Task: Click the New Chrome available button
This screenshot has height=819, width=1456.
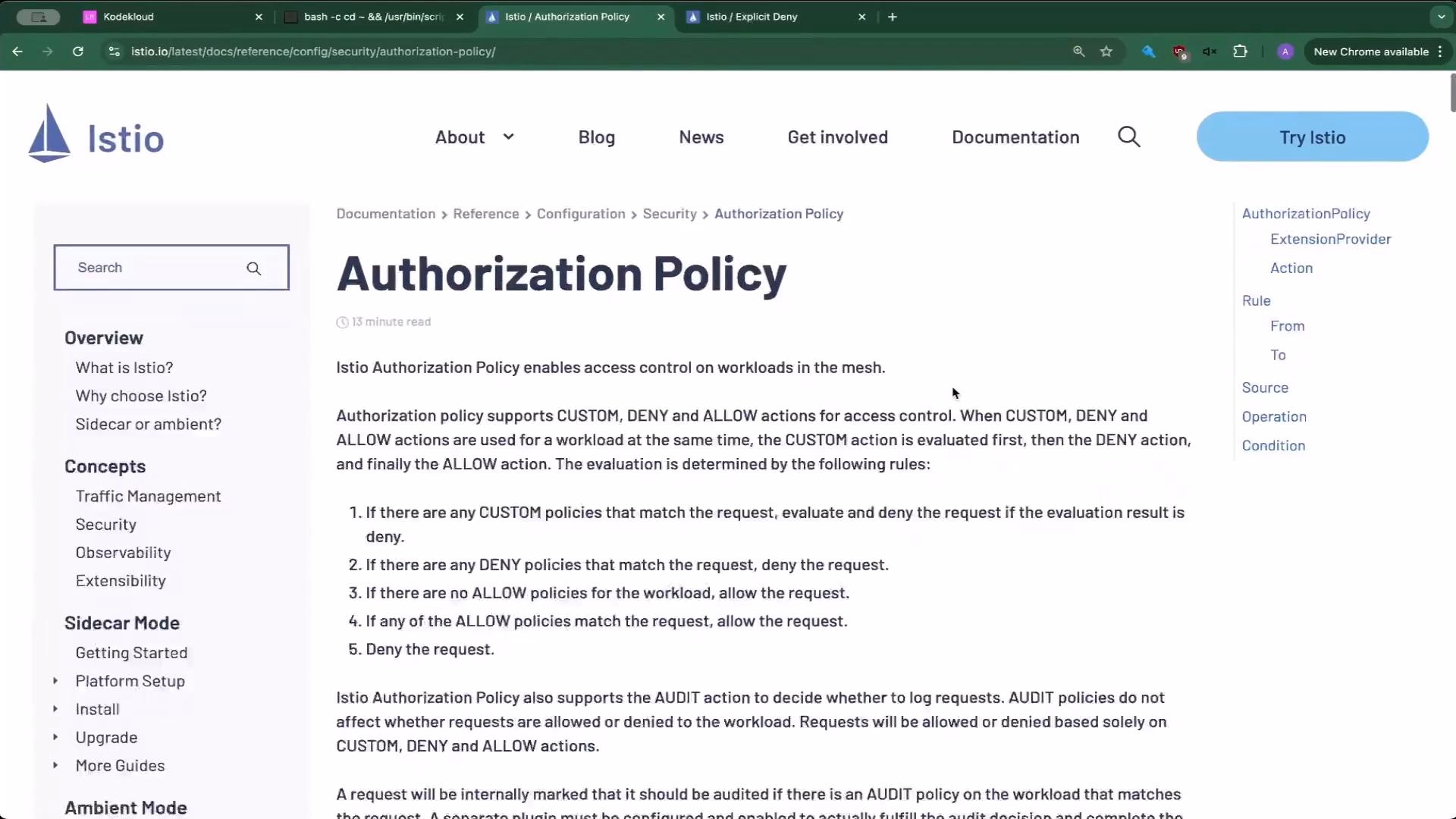Action: click(1371, 52)
